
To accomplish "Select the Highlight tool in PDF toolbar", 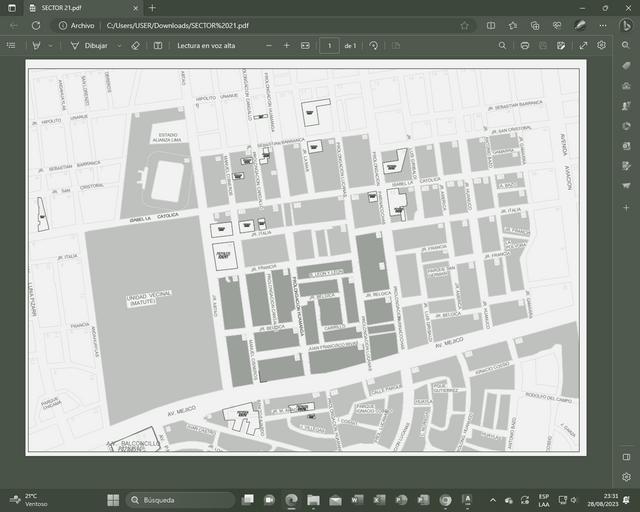I will click(x=36, y=45).
